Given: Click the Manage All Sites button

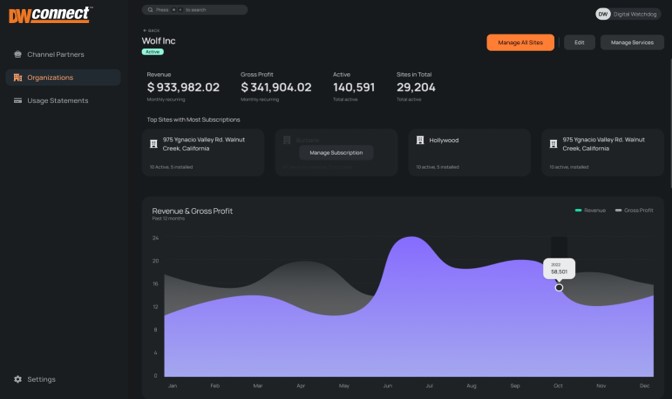Looking at the screenshot, I should [520, 42].
